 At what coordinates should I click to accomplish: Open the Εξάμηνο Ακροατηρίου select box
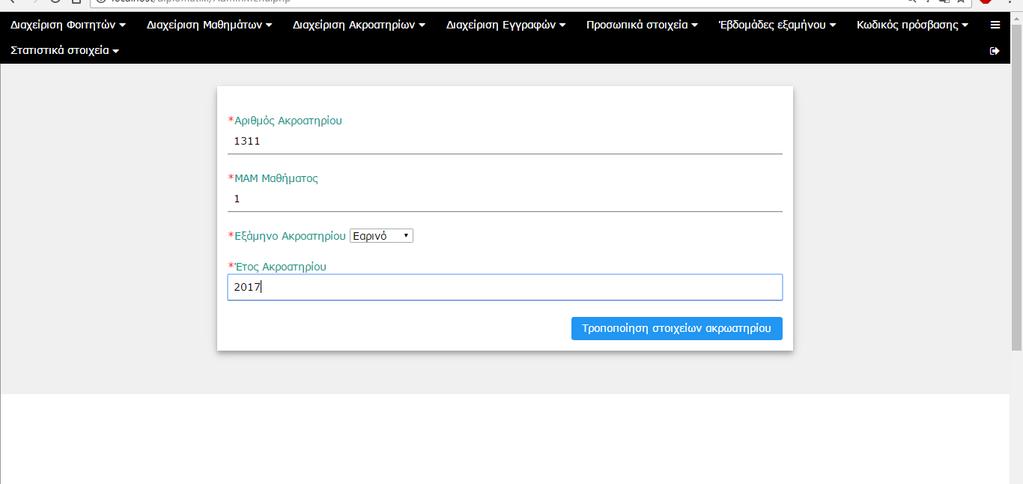[382, 236]
